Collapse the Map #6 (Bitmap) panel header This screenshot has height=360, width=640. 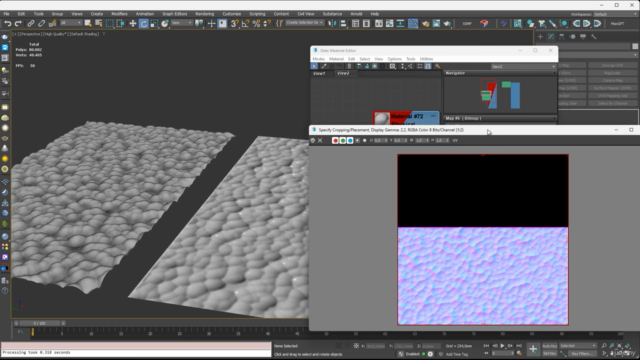[x=500, y=118]
